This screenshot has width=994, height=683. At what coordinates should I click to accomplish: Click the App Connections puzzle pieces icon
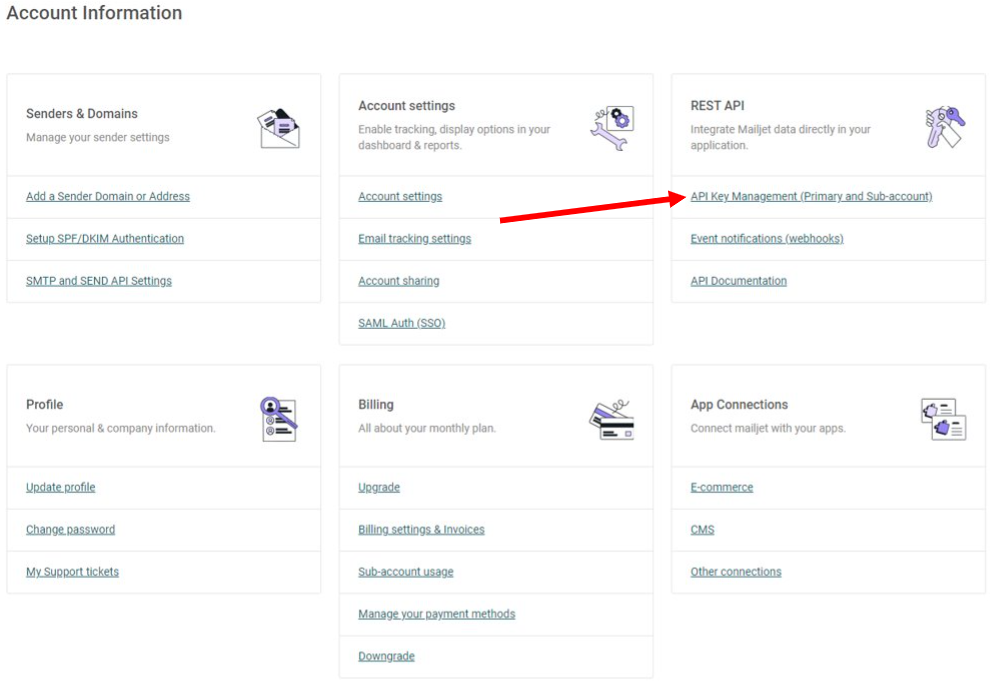tap(943, 419)
